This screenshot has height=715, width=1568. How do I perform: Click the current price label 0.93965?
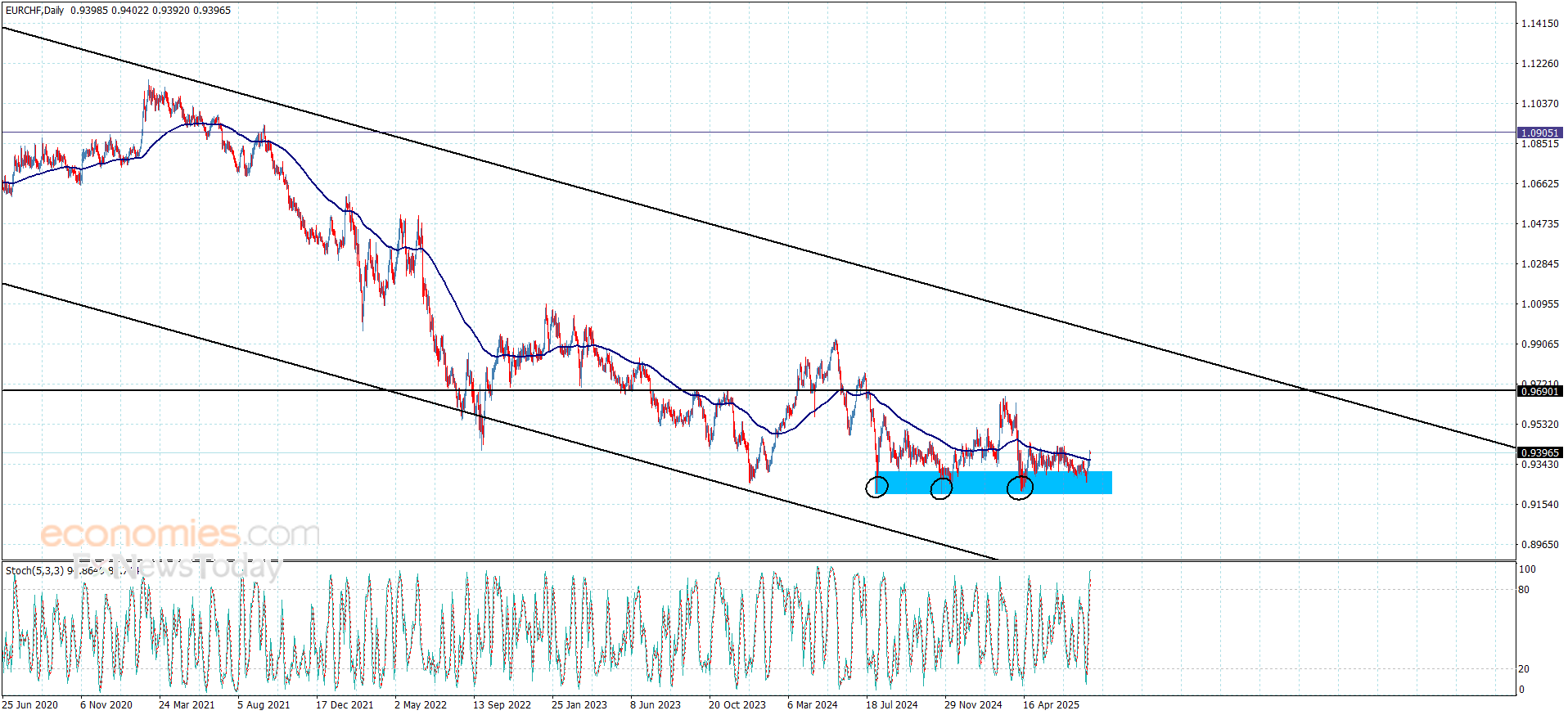(x=1539, y=452)
